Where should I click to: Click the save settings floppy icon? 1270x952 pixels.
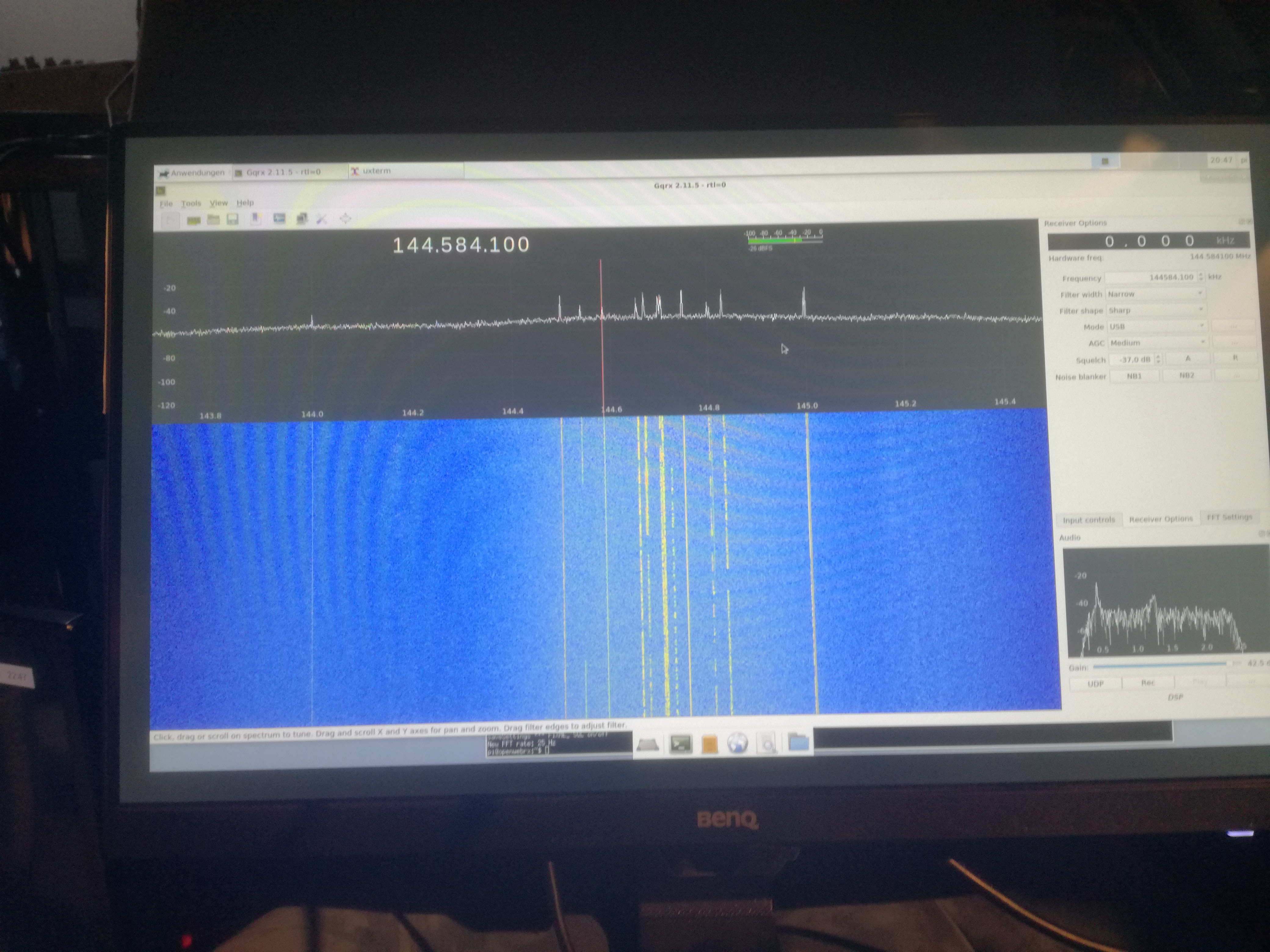point(233,219)
